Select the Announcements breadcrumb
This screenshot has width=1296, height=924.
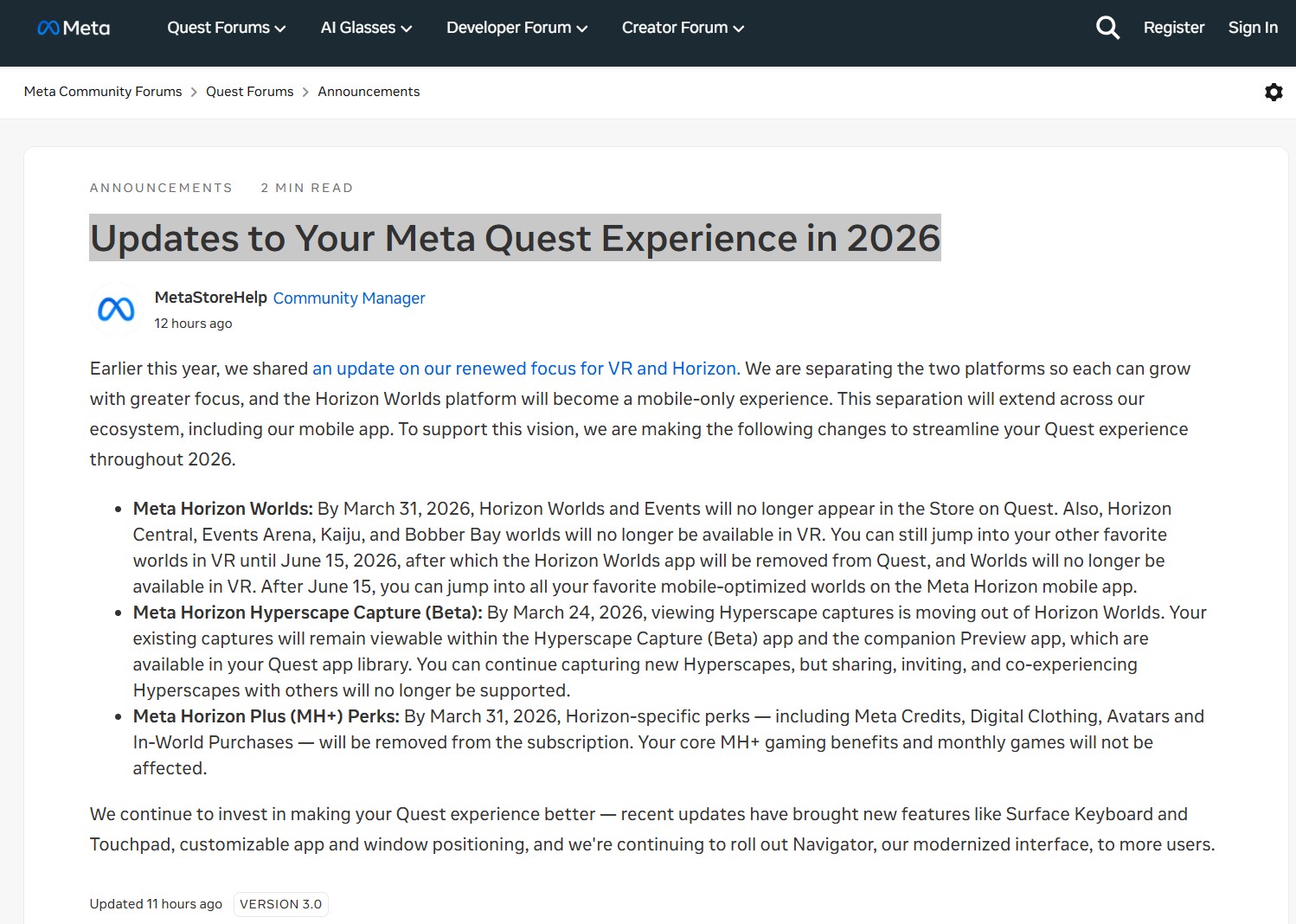coord(369,92)
